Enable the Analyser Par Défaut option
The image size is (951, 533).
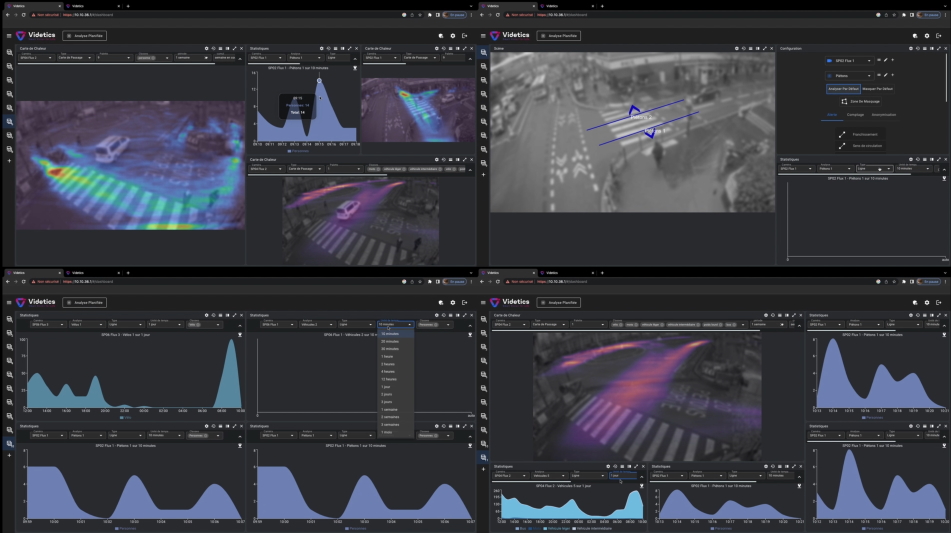(x=843, y=89)
